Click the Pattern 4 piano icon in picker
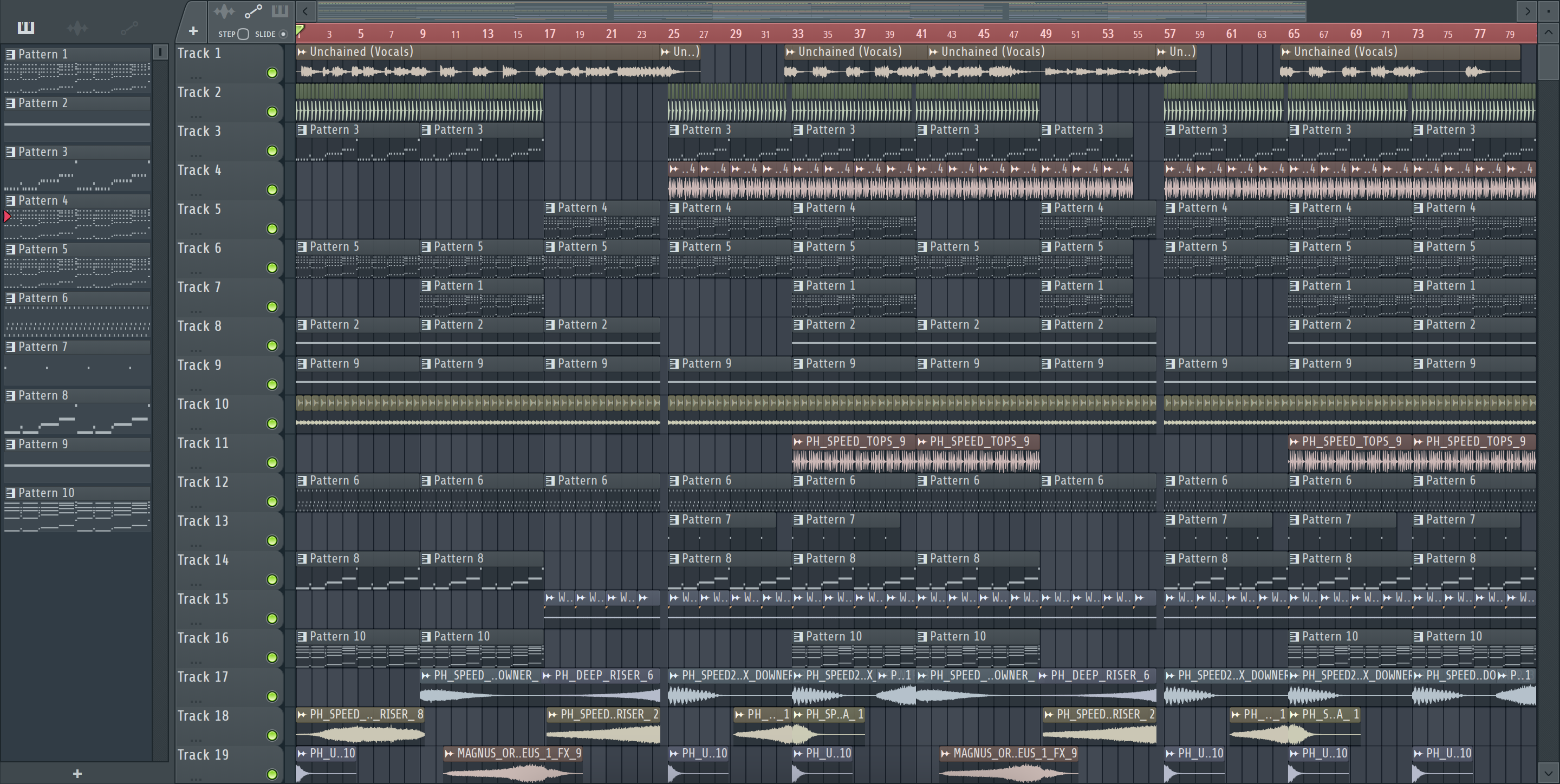Viewport: 1560px width, 784px height. [x=10, y=200]
